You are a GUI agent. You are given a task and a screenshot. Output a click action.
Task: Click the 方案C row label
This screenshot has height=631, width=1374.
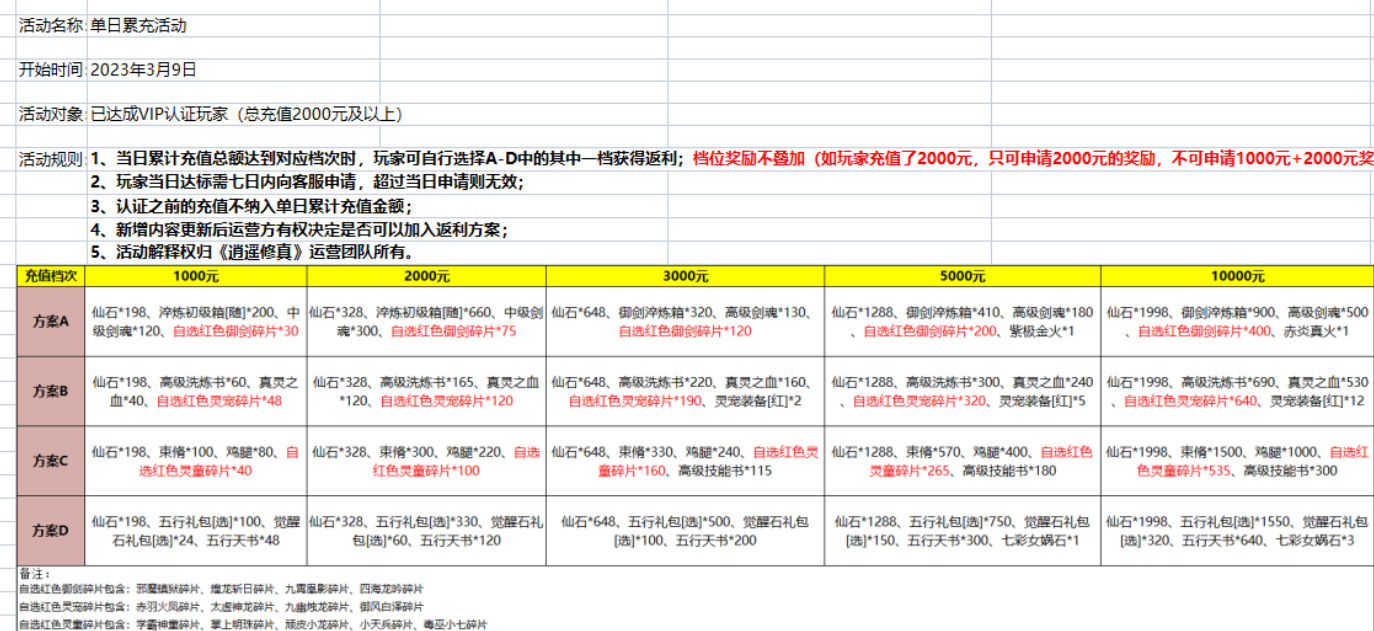click(x=51, y=461)
